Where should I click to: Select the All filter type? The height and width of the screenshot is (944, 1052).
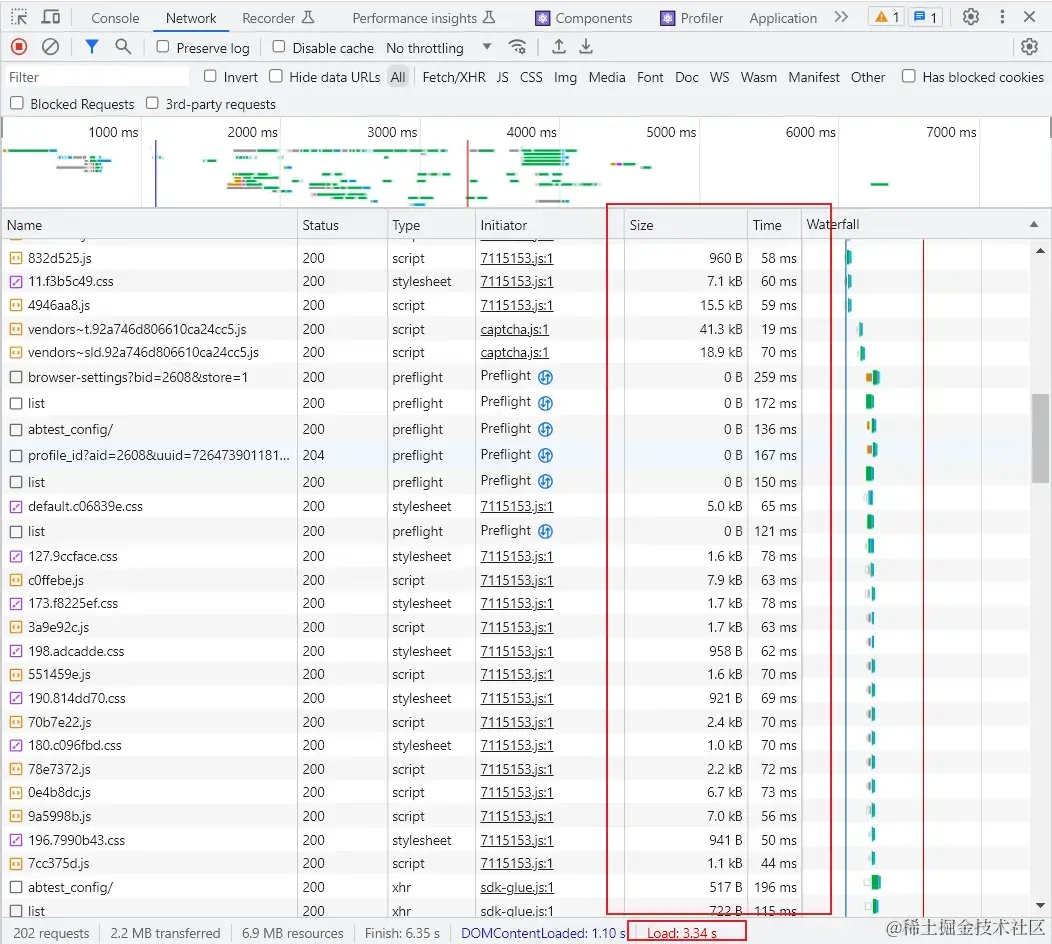point(398,77)
